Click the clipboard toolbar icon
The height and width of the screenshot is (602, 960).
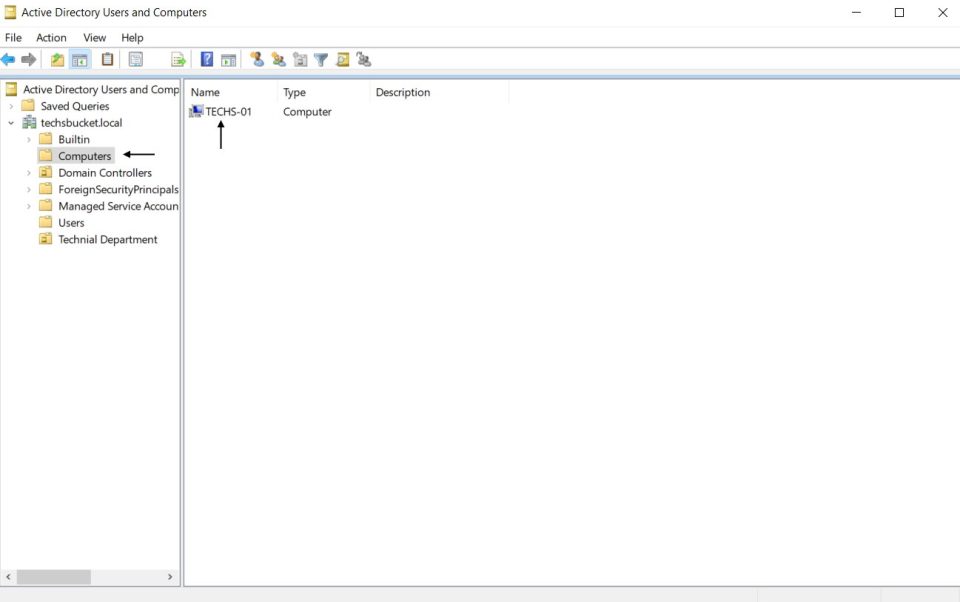[x=107, y=59]
